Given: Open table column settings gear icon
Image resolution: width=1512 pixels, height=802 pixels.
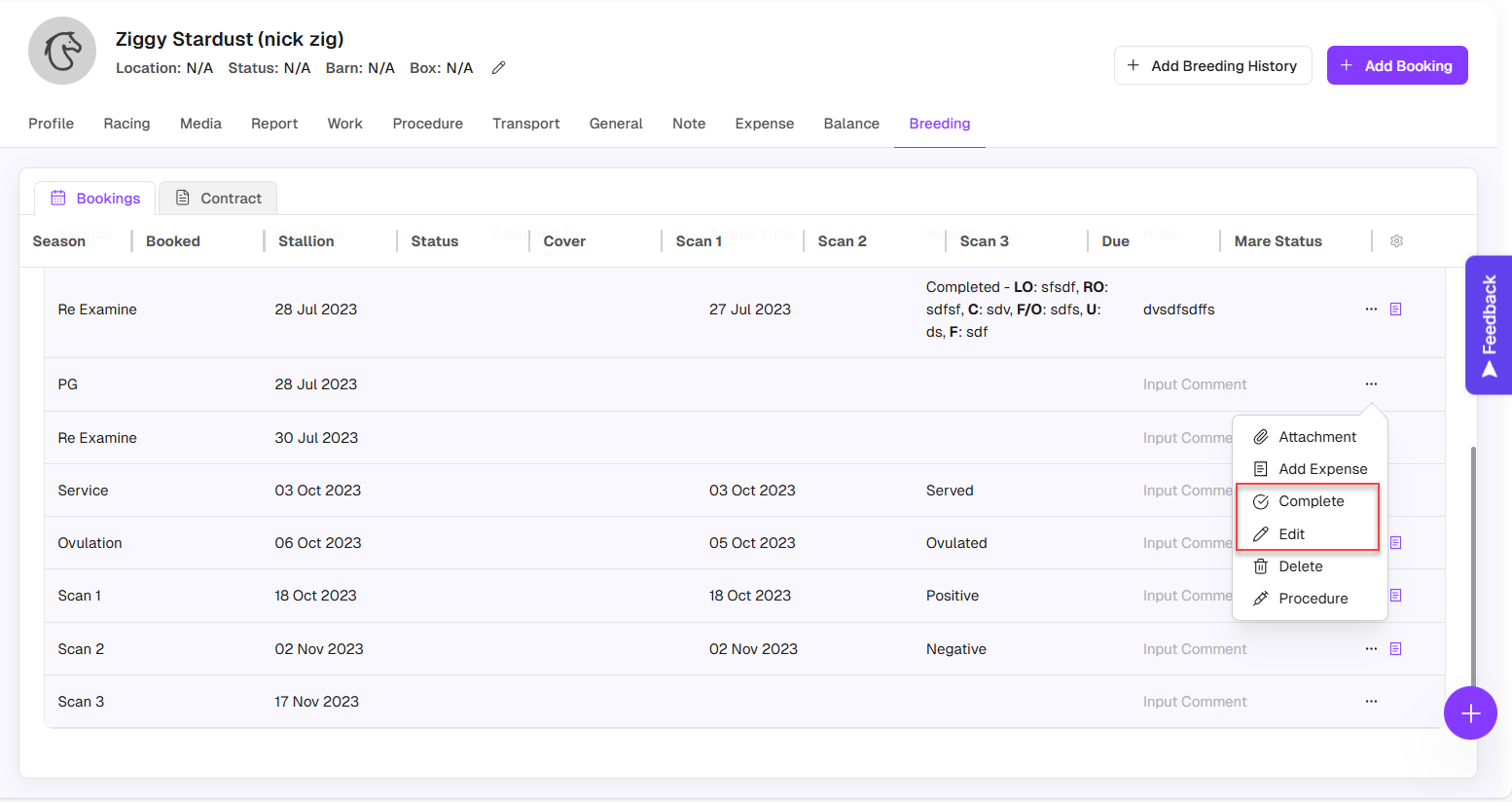Looking at the screenshot, I should (1396, 241).
